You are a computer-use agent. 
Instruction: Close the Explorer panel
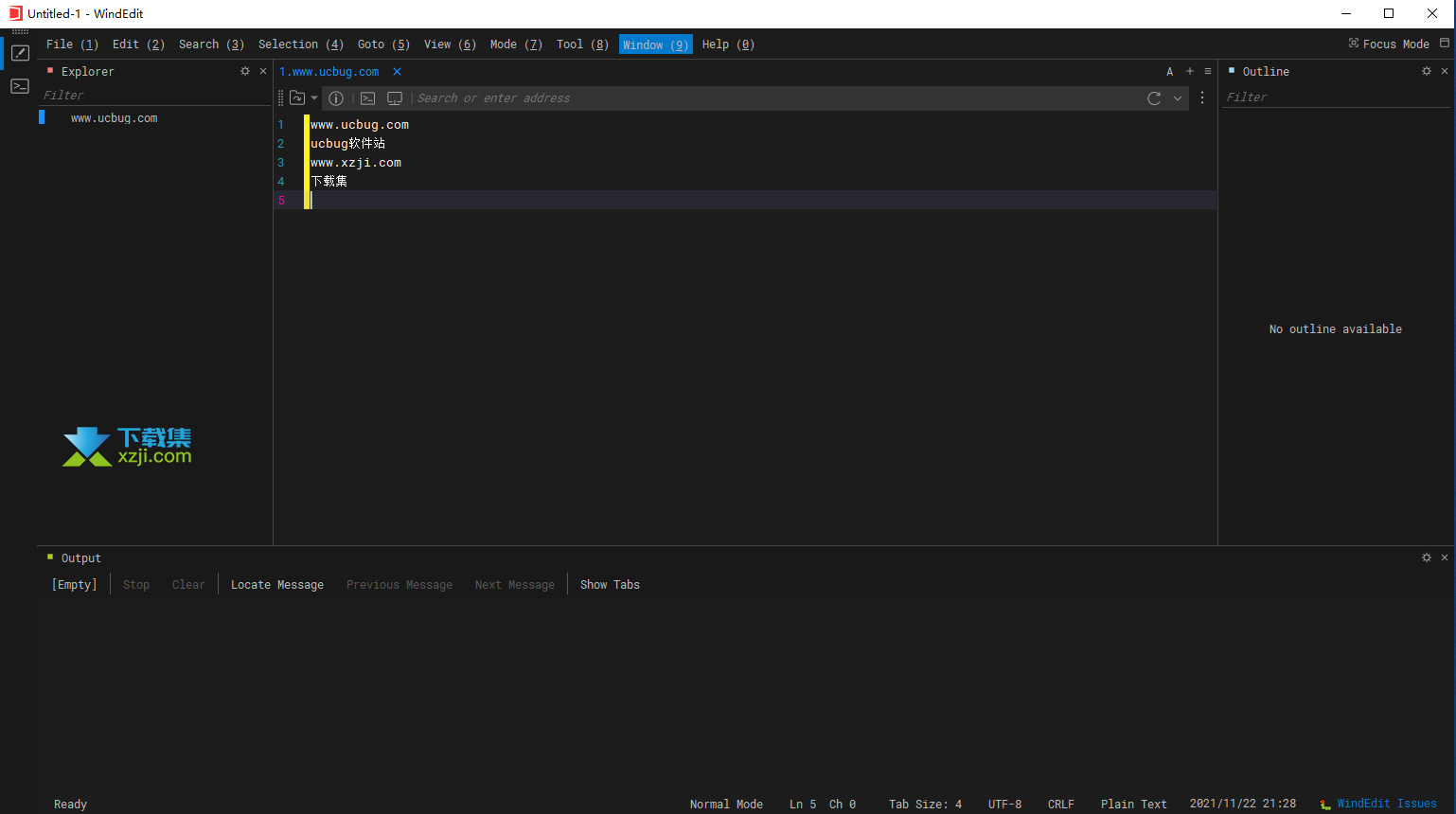tap(263, 71)
